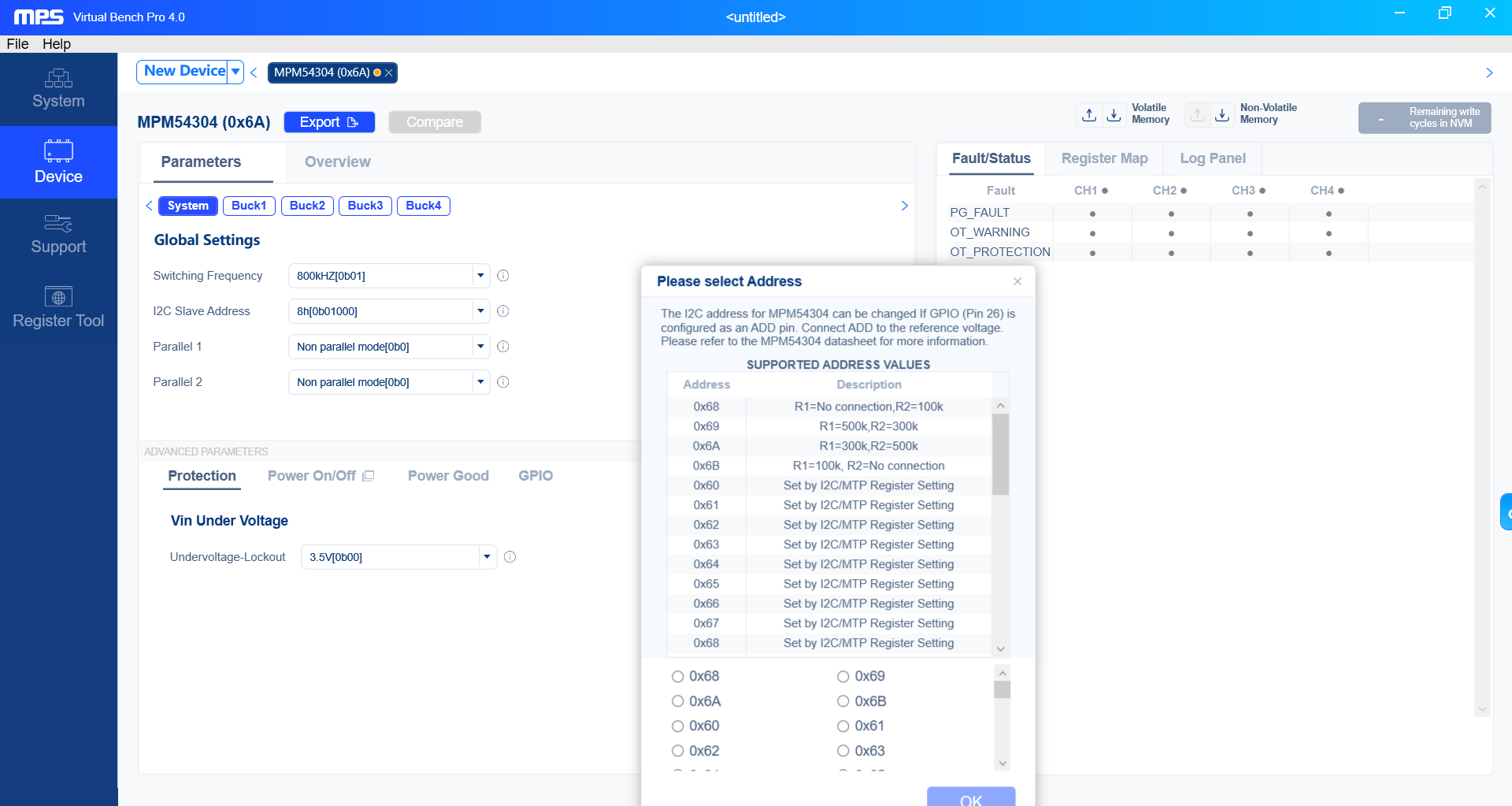
Task: Select the 0x60 address radio button
Action: tap(677, 726)
